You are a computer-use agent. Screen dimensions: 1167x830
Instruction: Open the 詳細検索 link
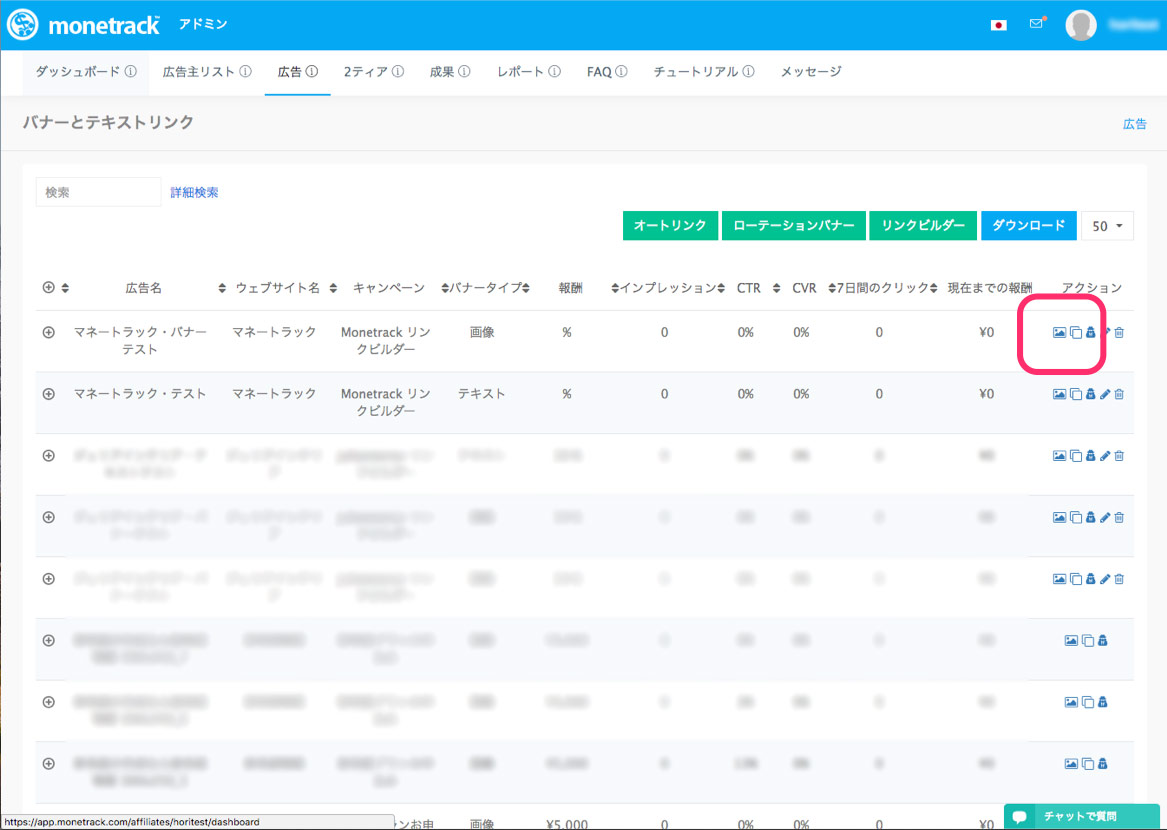194,193
